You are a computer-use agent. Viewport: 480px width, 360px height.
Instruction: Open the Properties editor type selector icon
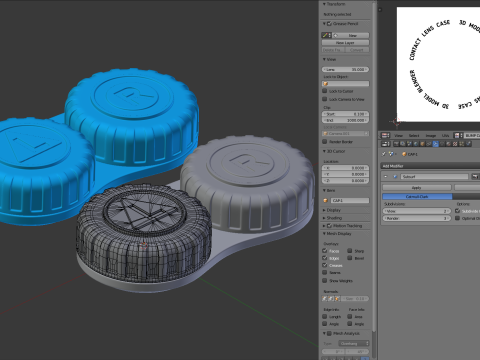click(386, 144)
